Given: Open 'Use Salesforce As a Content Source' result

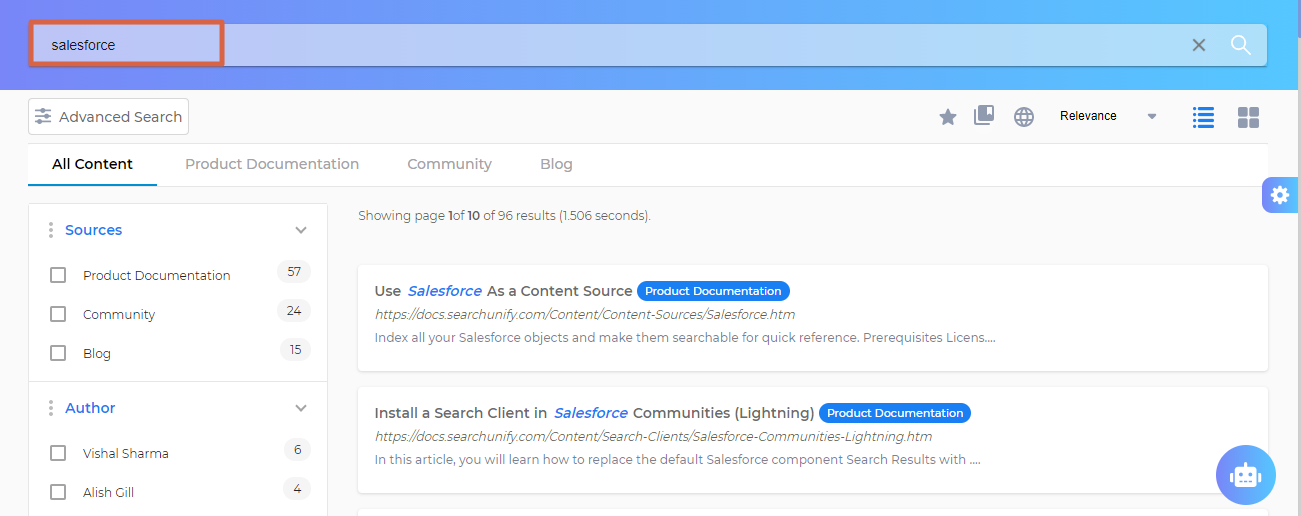Looking at the screenshot, I should [503, 291].
